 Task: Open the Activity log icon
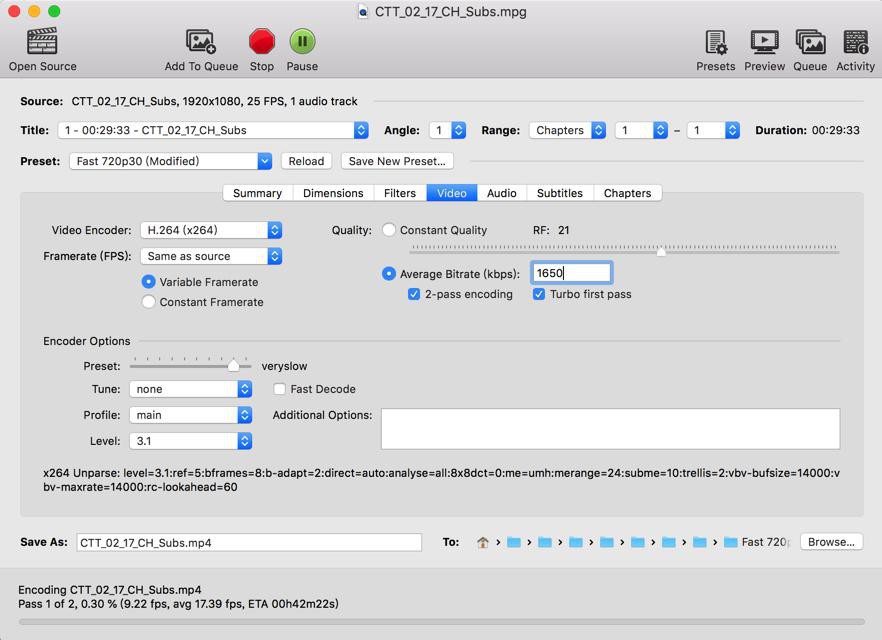[855, 42]
